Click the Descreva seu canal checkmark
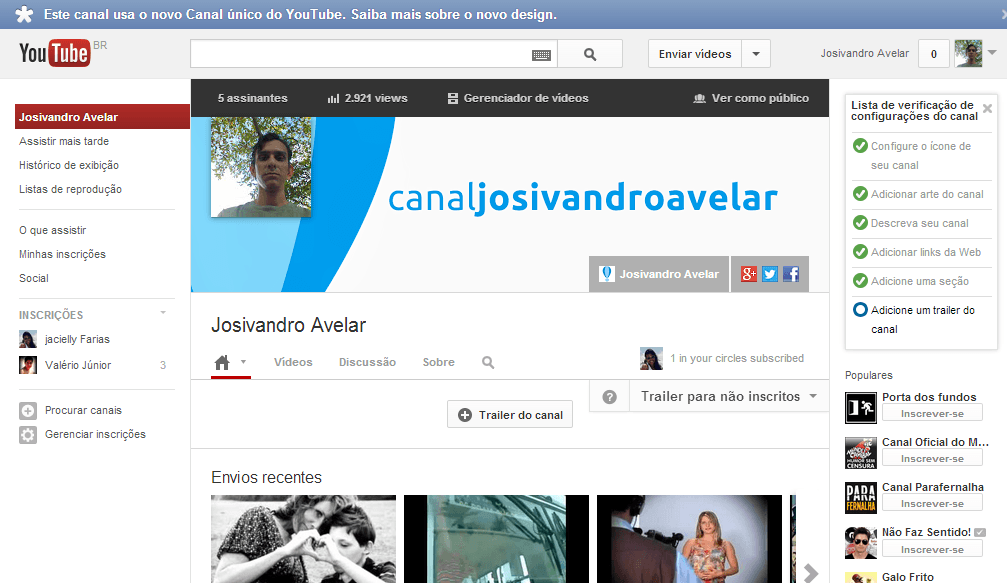The height and width of the screenshot is (583, 1007). coord(860,223)
